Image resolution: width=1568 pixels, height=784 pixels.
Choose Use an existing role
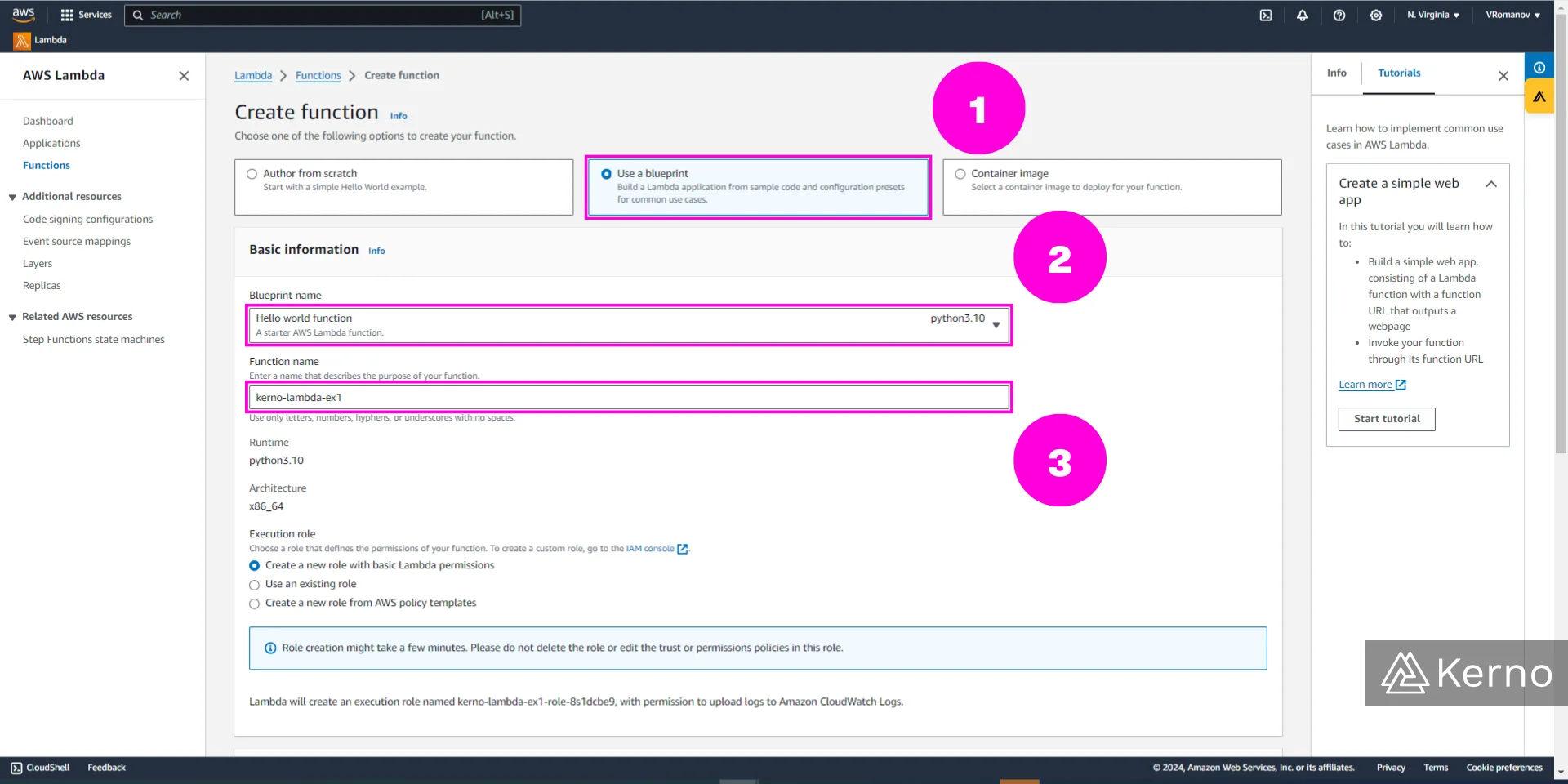point(254,585)
